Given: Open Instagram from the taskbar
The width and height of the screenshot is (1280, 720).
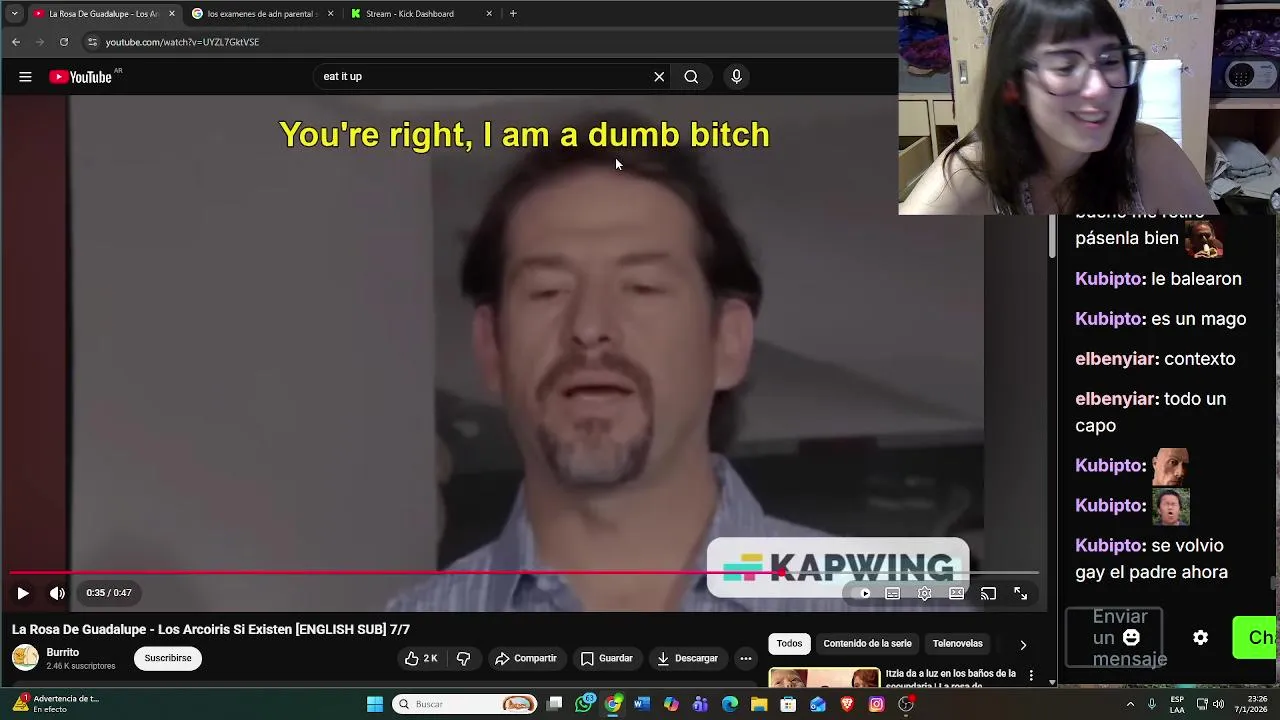Looking at the screenshot, I should [x=877, y=704].
